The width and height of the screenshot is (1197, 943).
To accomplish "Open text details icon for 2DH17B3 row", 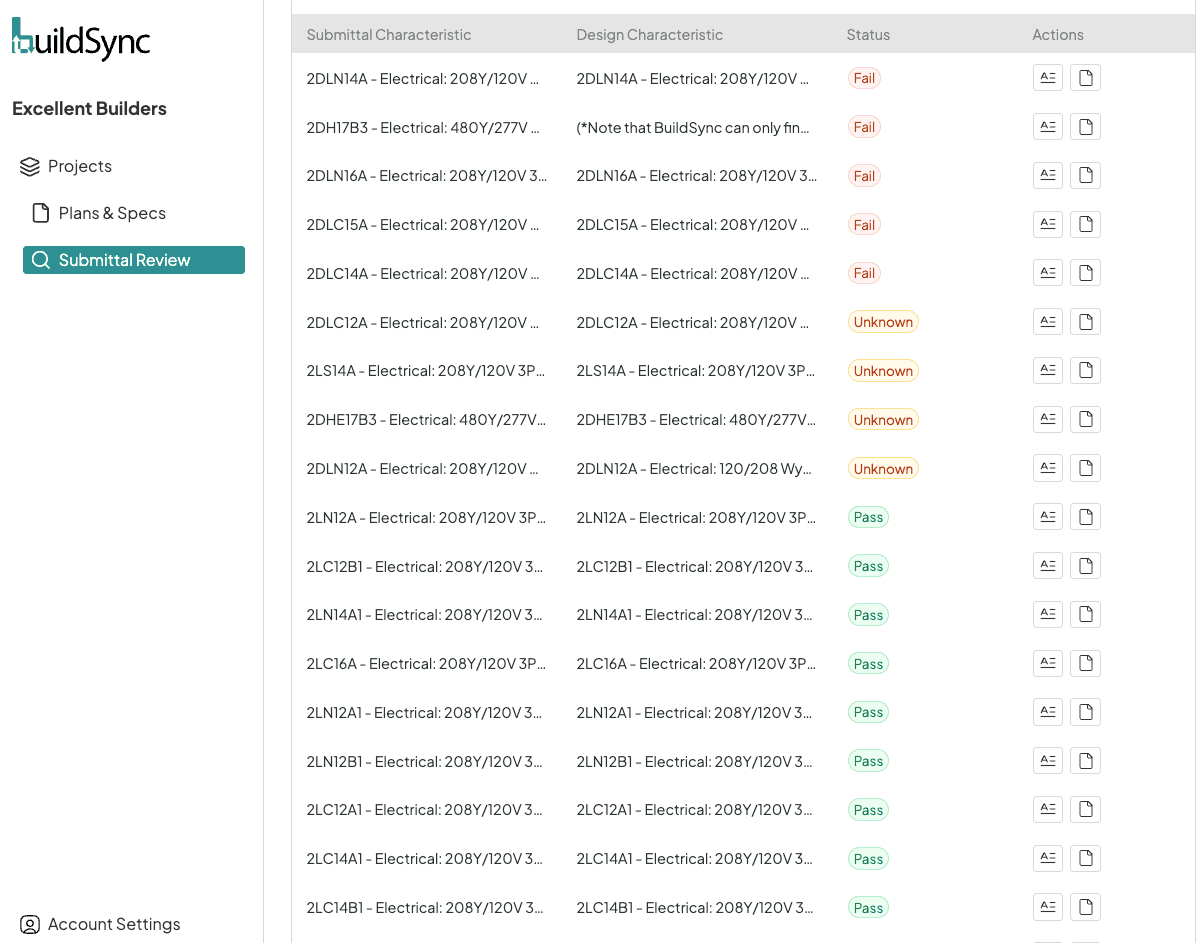I will [1048, 127].
